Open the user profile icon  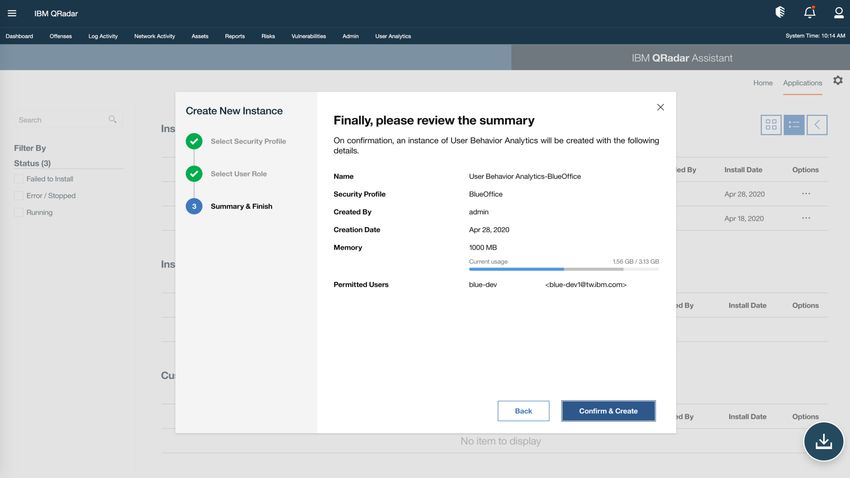[x=839, y=12]
